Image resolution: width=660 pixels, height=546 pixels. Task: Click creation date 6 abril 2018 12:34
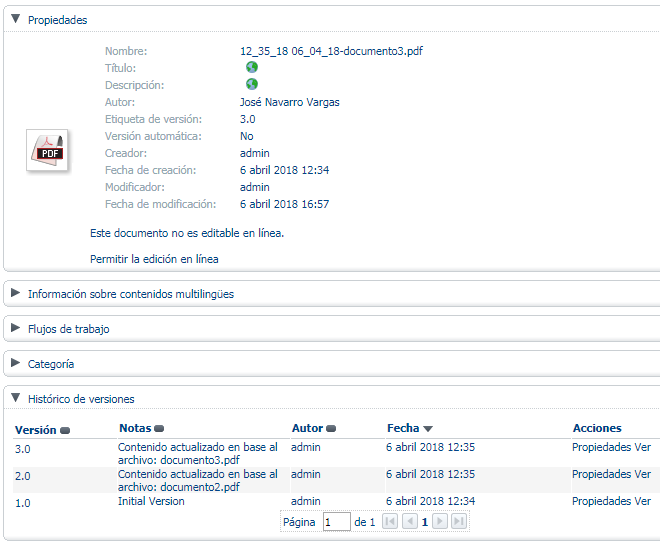point(285,170)
